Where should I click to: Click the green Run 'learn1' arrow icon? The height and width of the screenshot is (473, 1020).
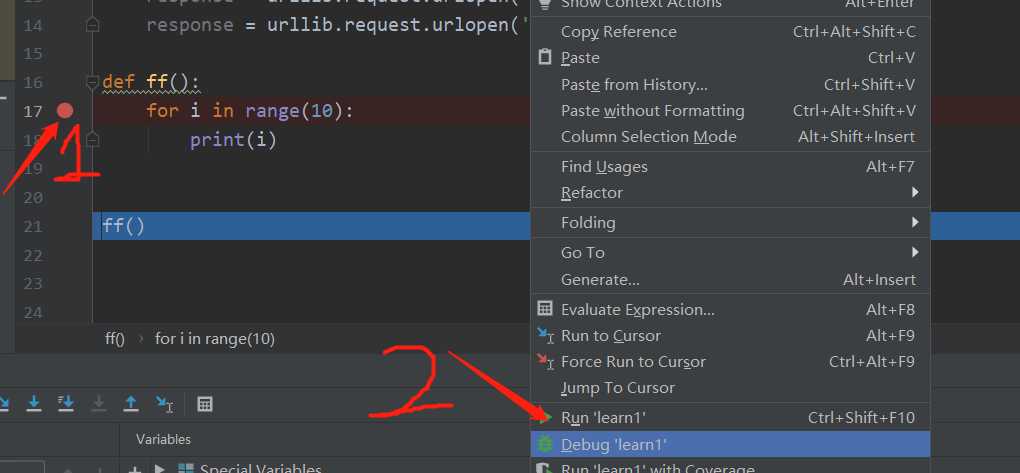545,417
